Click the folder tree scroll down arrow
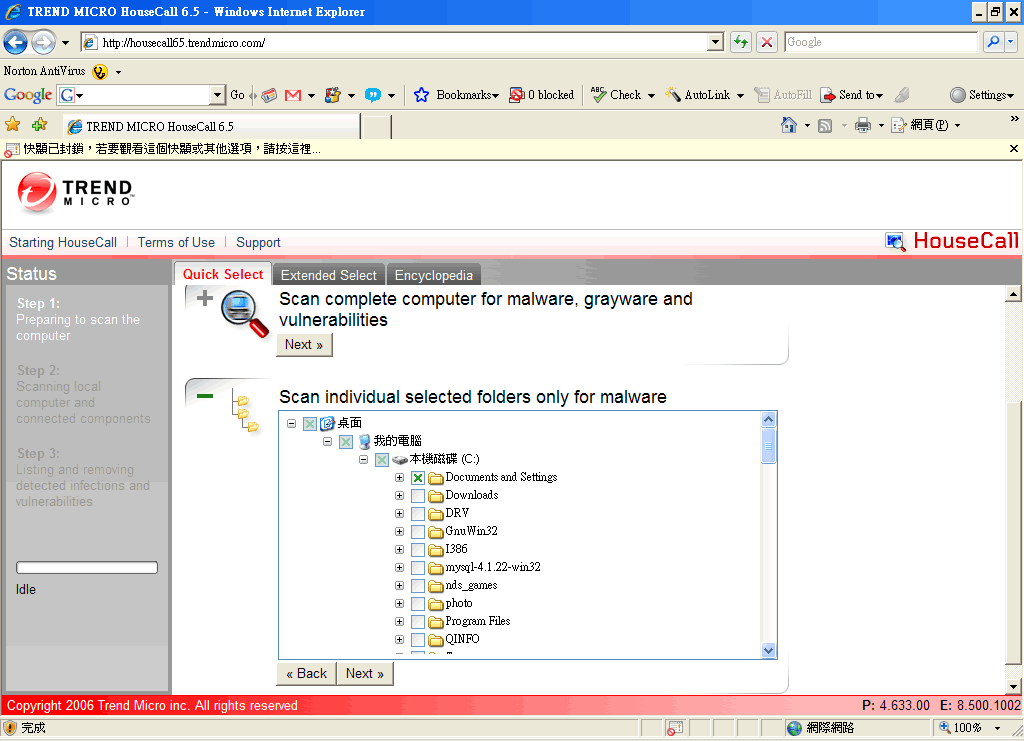 [x=769, y=650]
